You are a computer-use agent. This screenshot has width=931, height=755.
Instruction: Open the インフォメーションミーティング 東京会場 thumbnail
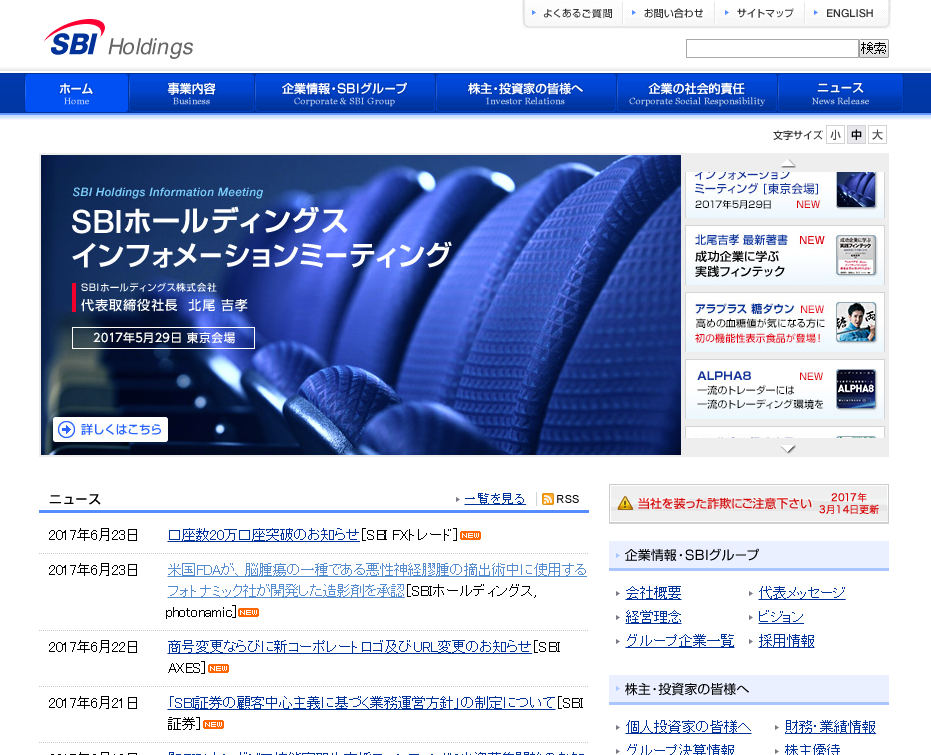856,189
